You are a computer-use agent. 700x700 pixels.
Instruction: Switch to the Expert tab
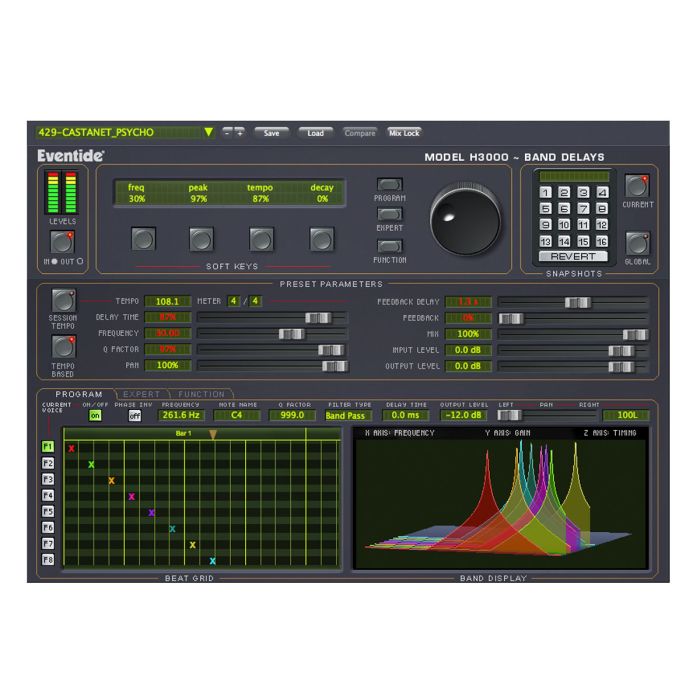click(142, 395)
